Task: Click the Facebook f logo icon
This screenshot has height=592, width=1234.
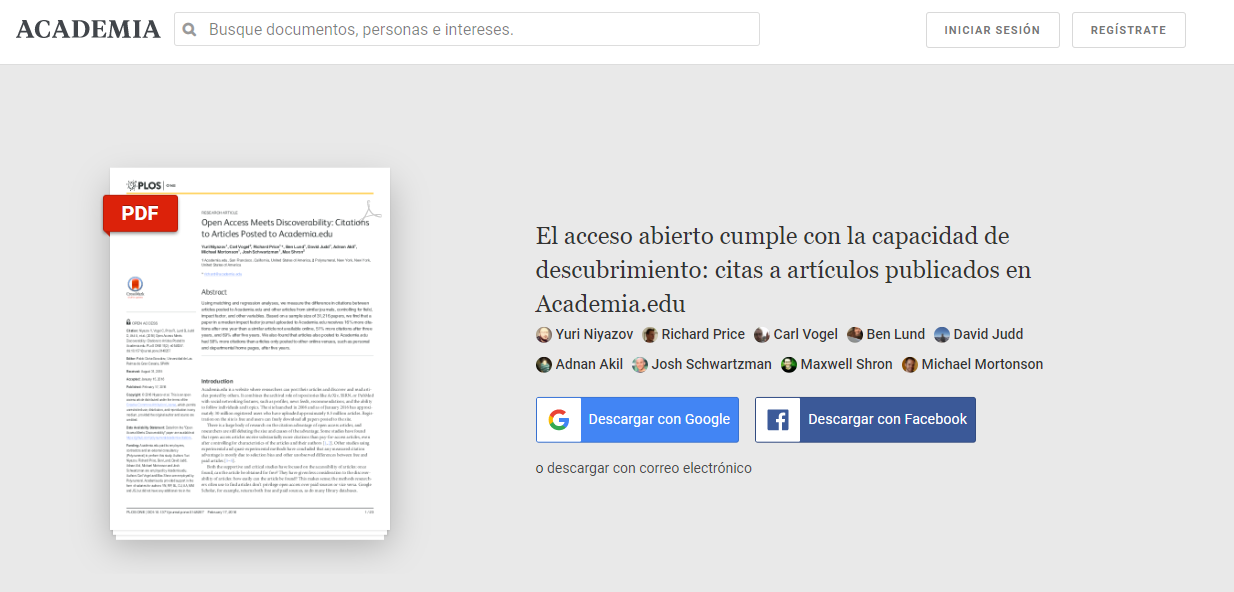Action: (778, 420)
